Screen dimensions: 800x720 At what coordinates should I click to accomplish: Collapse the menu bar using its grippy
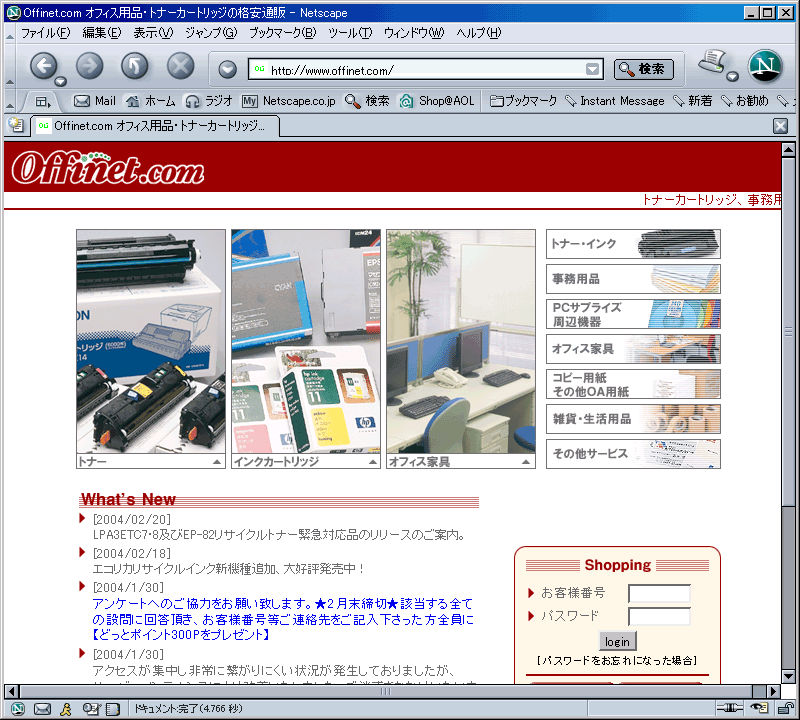click(x=10, y=34)
